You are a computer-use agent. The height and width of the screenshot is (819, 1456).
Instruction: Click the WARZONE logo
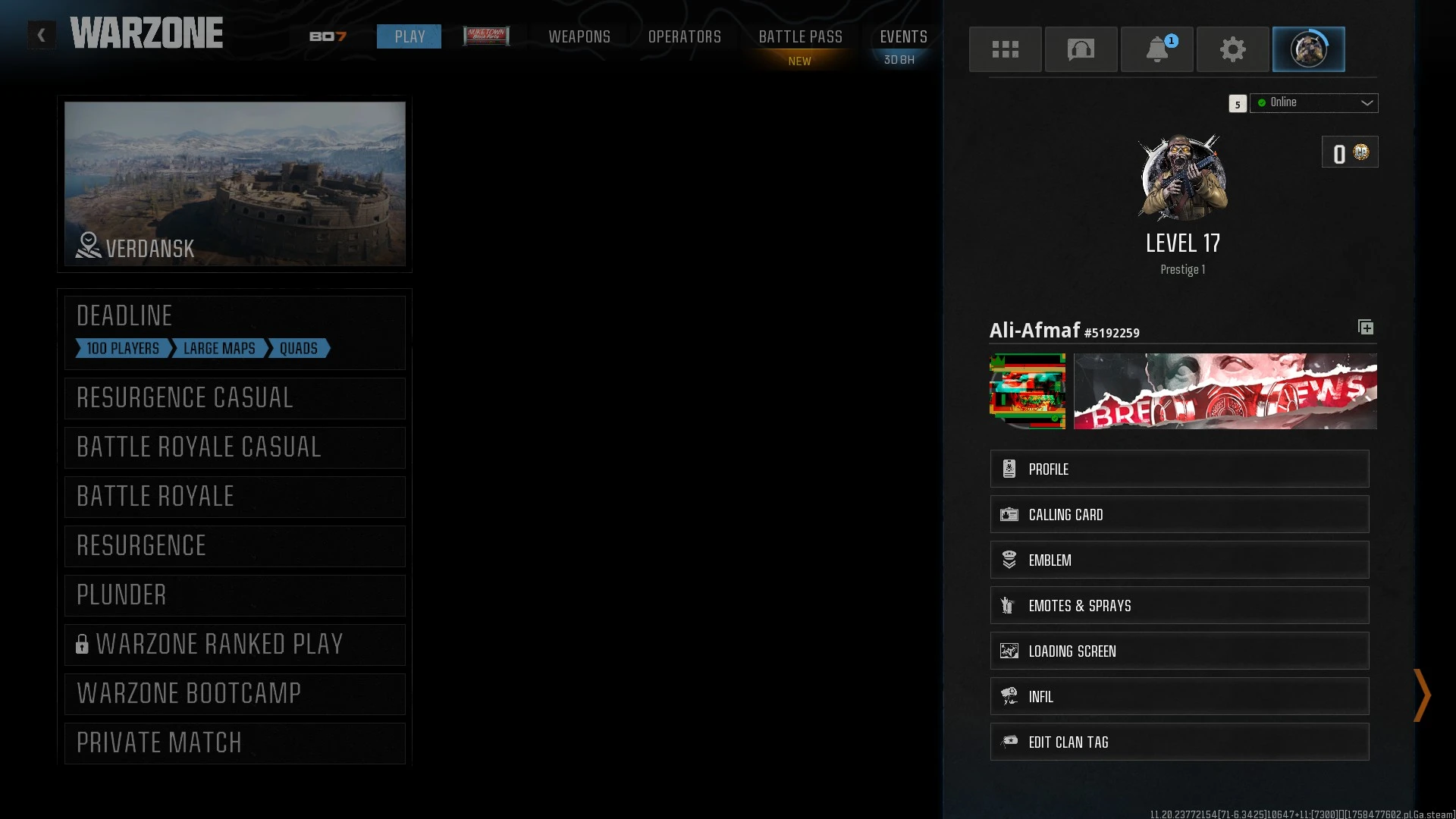coord(146,33)
